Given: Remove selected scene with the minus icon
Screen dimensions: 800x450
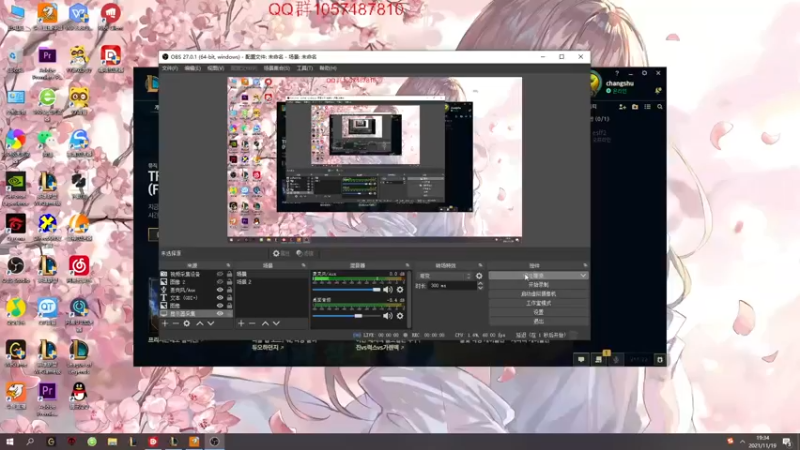Looking at the screenshot, I should click(x=252, y=323).
